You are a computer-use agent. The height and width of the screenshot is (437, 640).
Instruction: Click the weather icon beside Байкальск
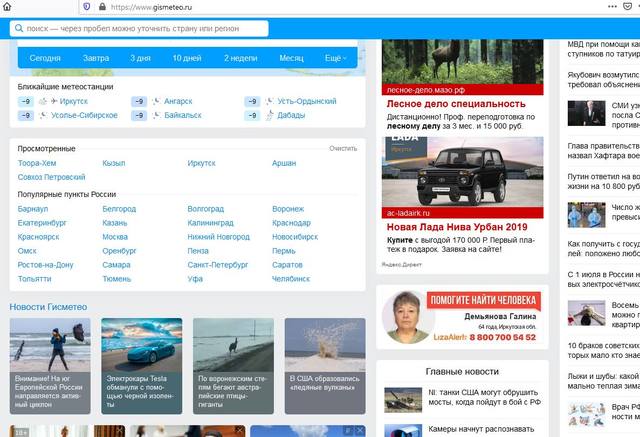click(x=156, y=115)
